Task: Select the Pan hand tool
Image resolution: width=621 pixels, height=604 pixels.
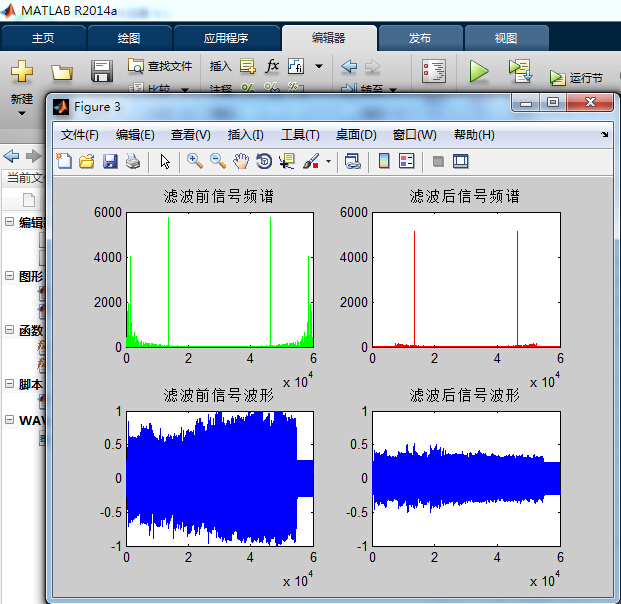Action: point(241,161)
